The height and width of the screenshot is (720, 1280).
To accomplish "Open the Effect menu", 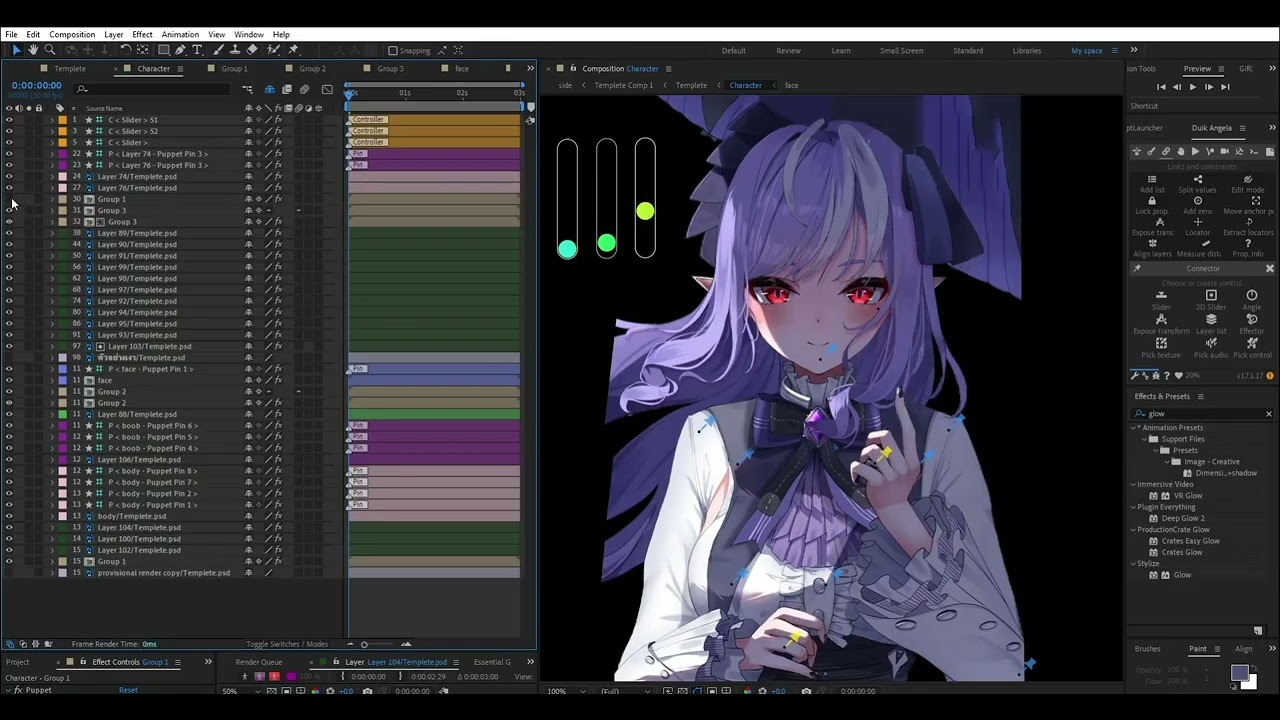I will tap(142, 34).
